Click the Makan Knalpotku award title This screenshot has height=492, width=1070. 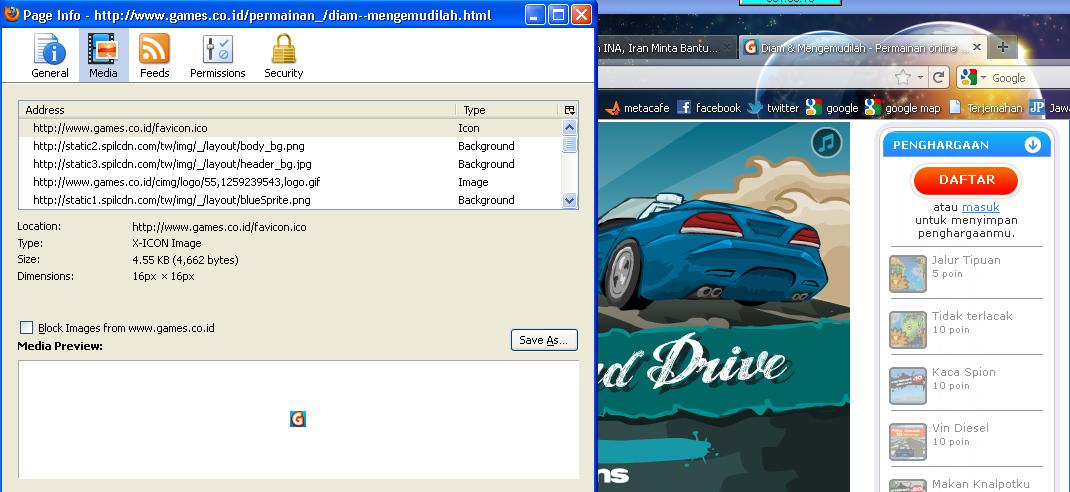click(x=981, y=484)
